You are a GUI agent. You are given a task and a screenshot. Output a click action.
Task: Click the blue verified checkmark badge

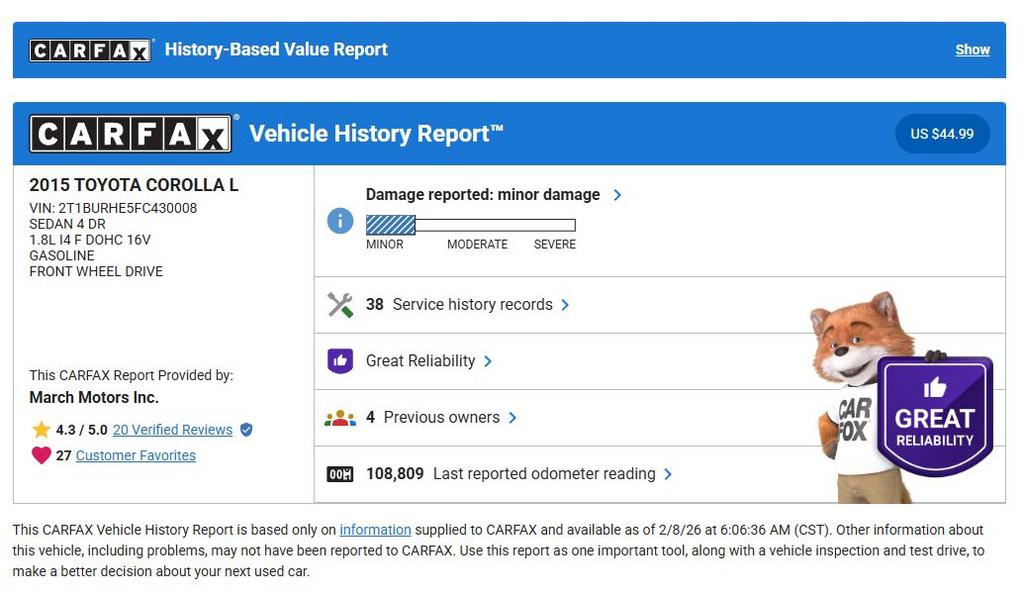(246, 430)
